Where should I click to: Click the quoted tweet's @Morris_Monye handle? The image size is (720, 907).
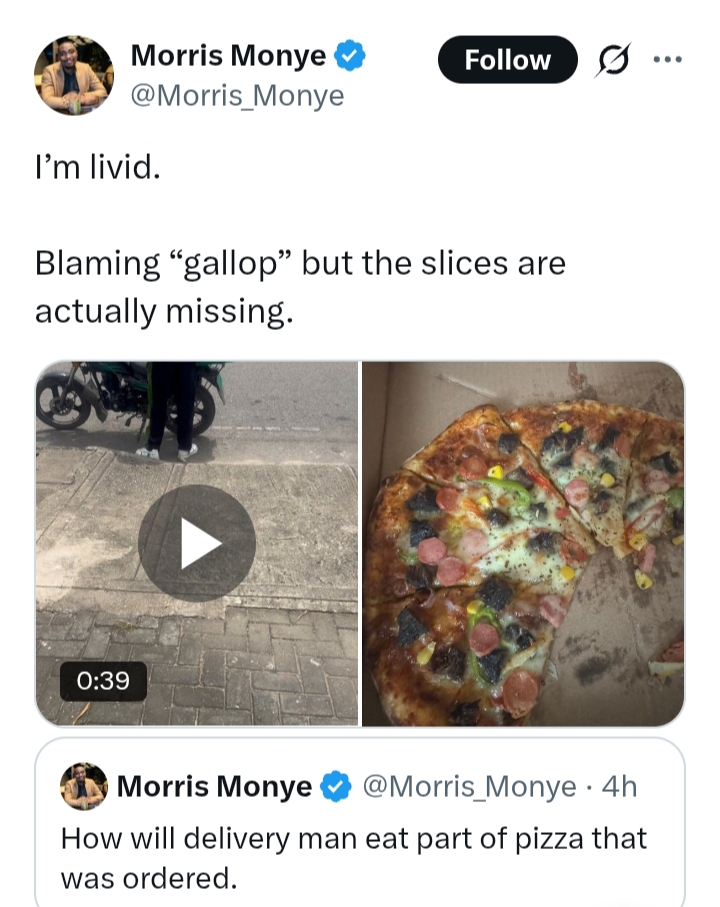click(x=468, y=788)
